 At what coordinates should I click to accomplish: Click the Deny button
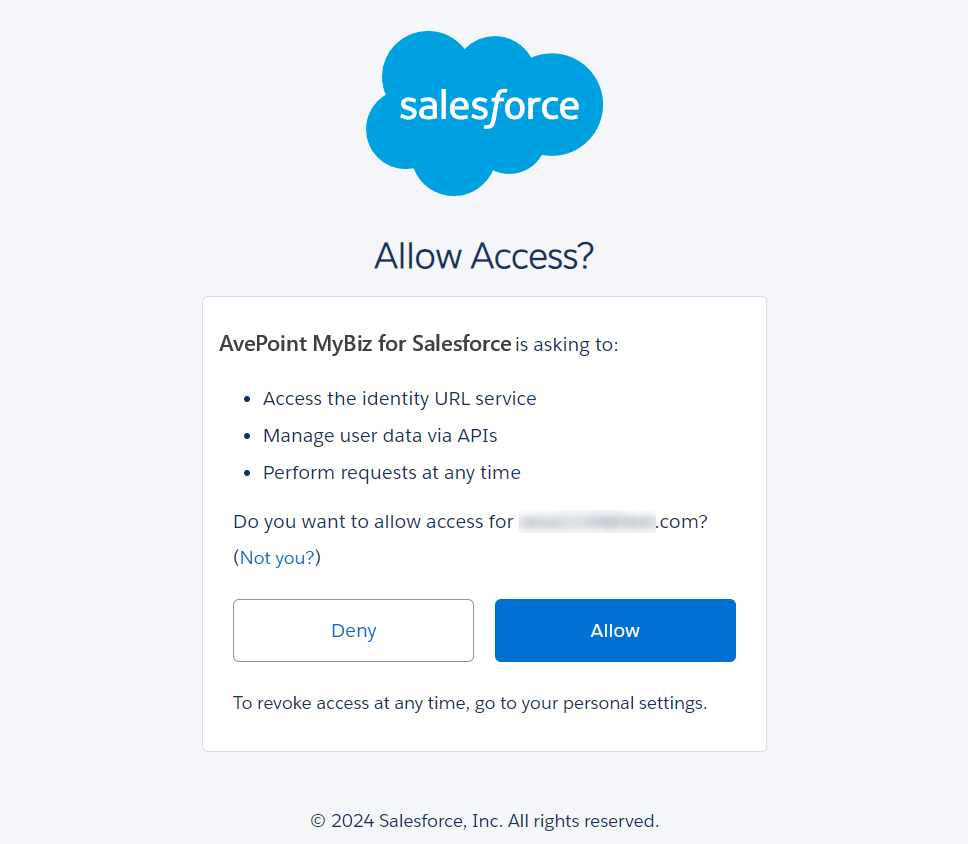click(x=353, y=630)
